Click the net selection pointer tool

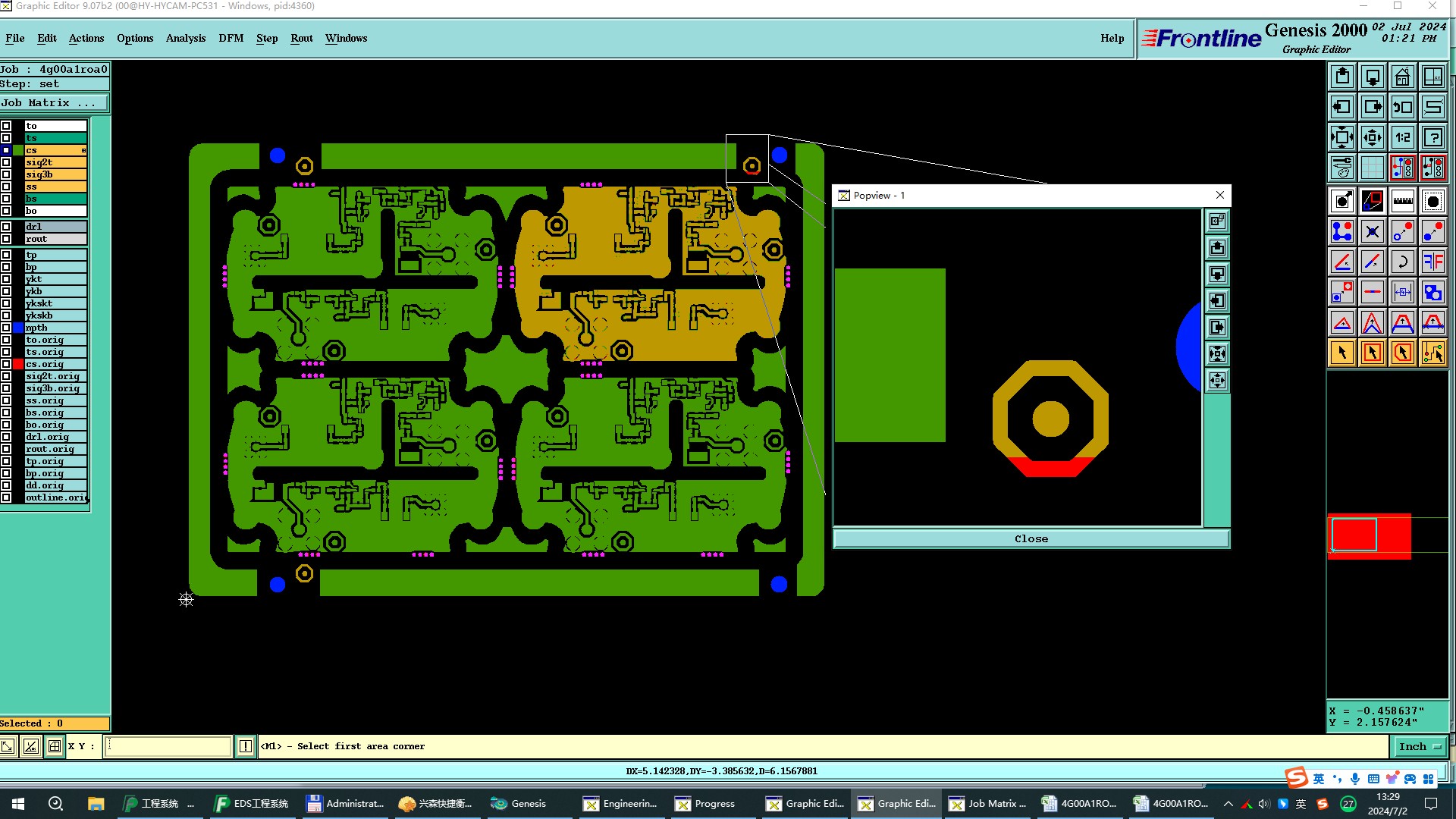(1432, 353)
